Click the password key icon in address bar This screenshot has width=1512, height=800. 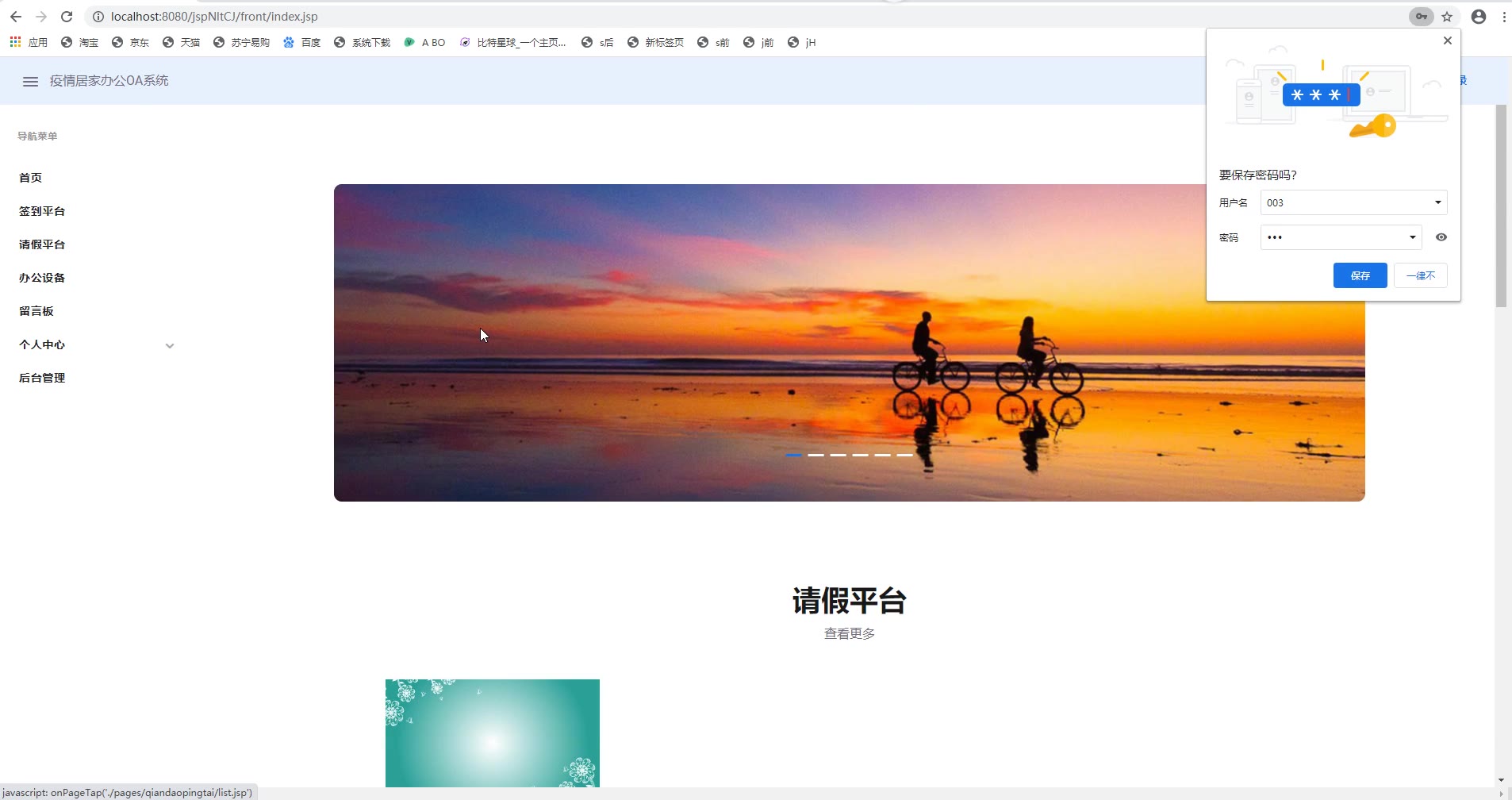point(1422,17)
